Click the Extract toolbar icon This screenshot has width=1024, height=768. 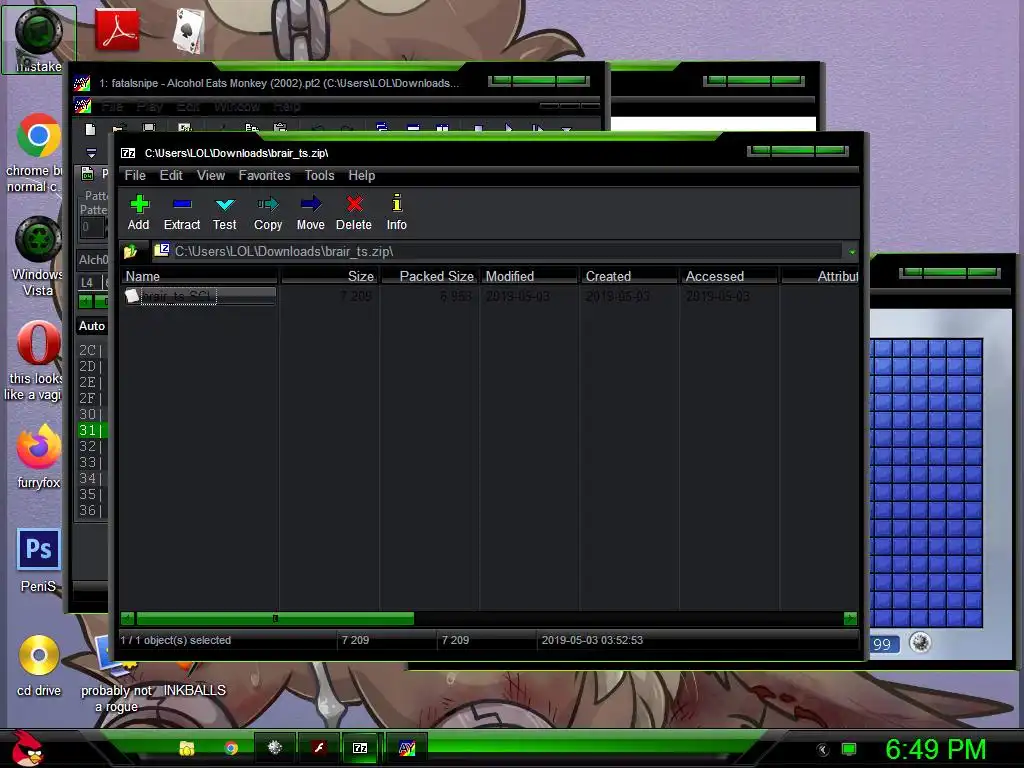(x=182, y=213)
